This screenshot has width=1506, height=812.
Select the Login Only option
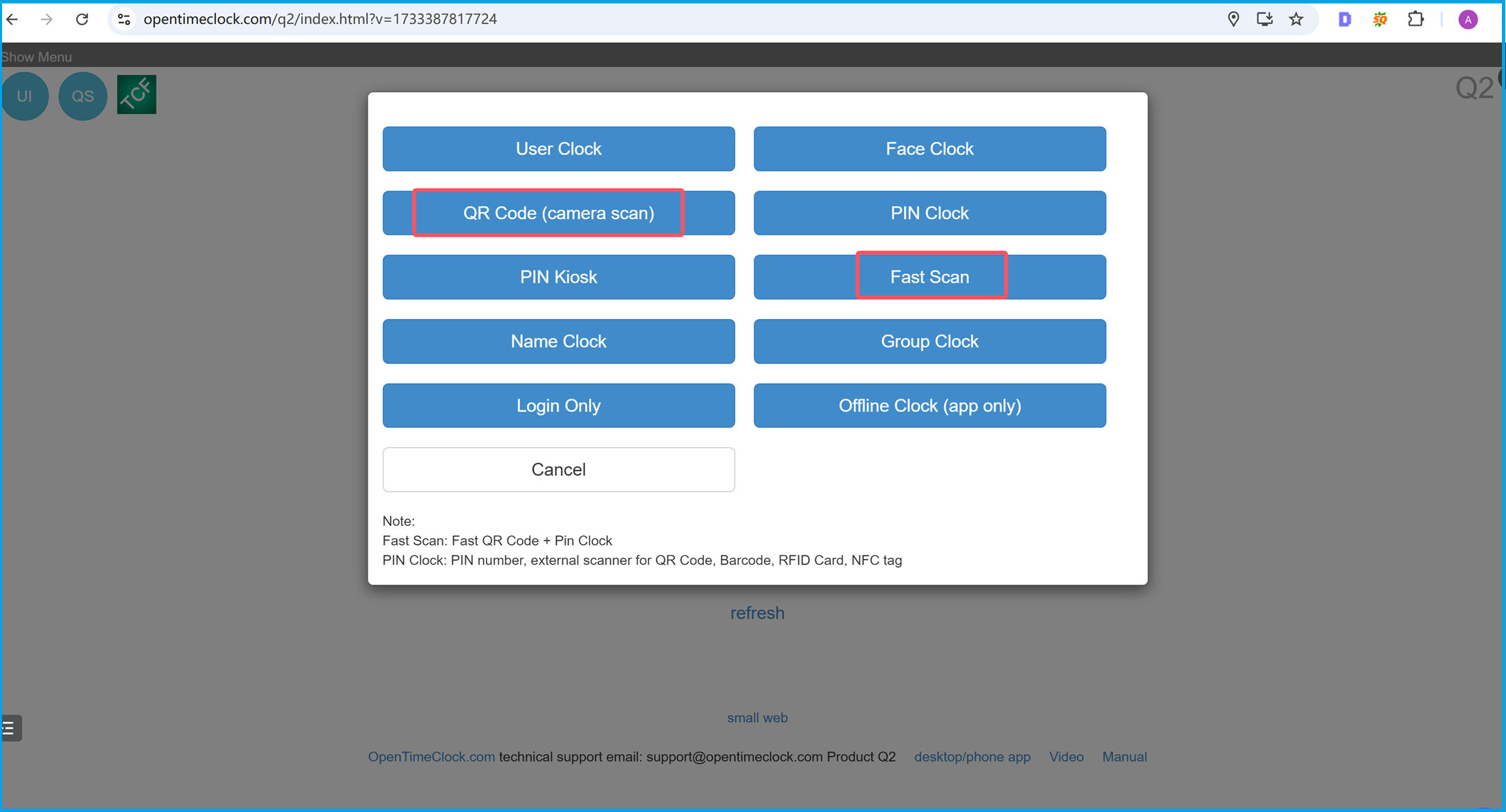558,405
